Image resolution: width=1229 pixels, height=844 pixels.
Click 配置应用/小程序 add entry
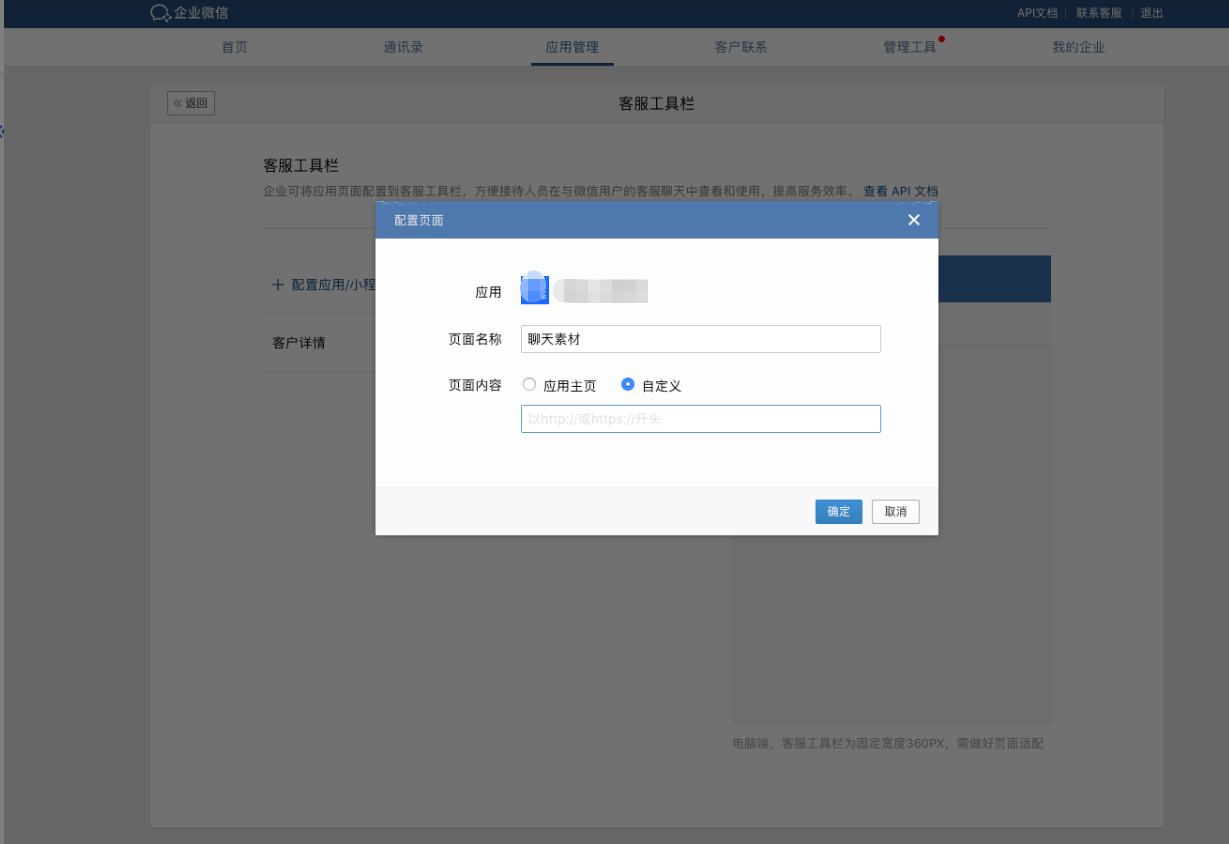324,285
